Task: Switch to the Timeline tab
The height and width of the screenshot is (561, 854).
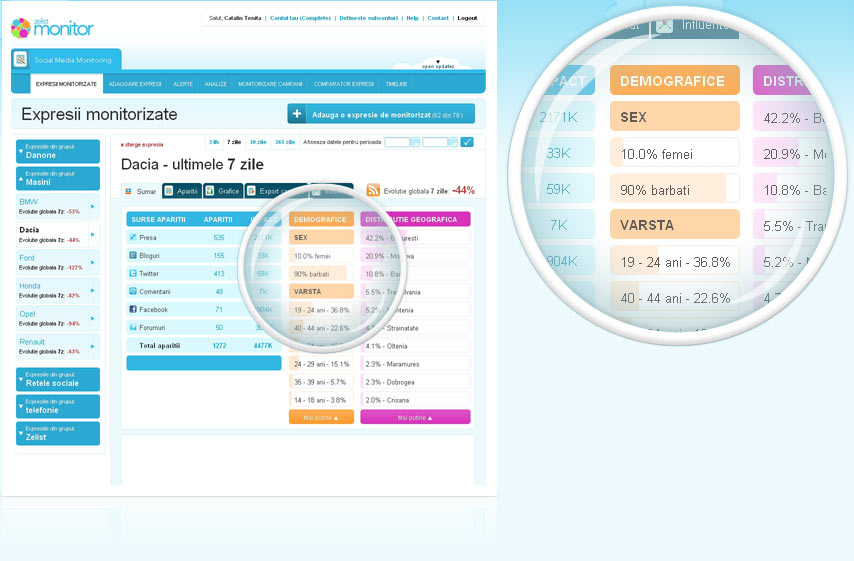Action: pos(396,84)
